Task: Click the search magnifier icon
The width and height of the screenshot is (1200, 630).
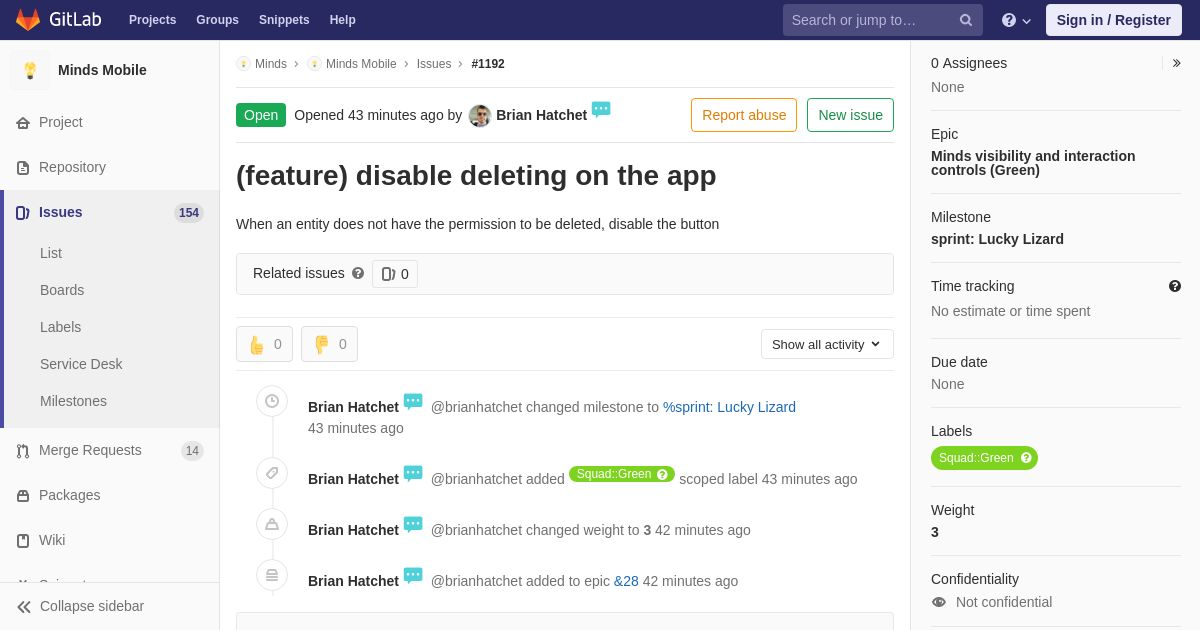Action: [x=966, y=20]
